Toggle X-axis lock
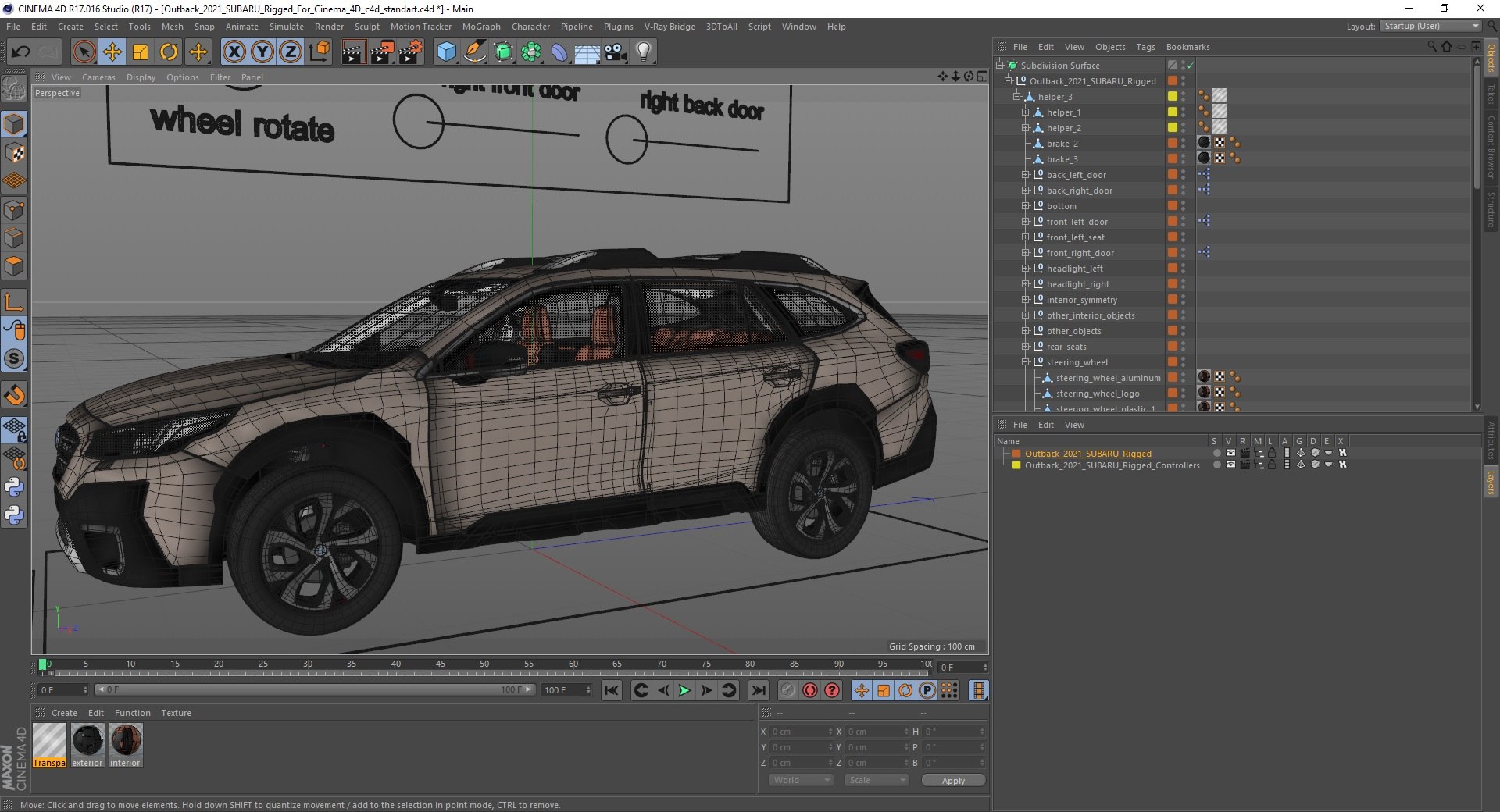Viewport: 1500px width, 812px height. pos(234,52)
